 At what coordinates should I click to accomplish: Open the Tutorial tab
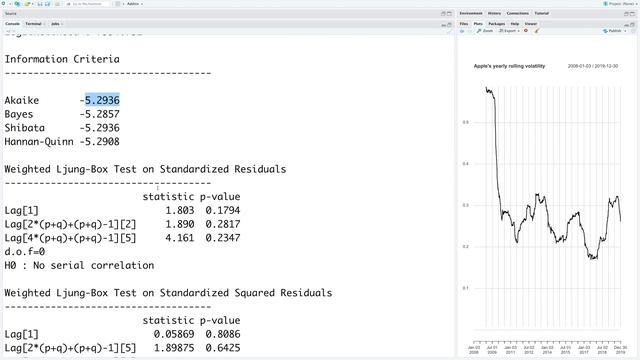click(542, 13)
